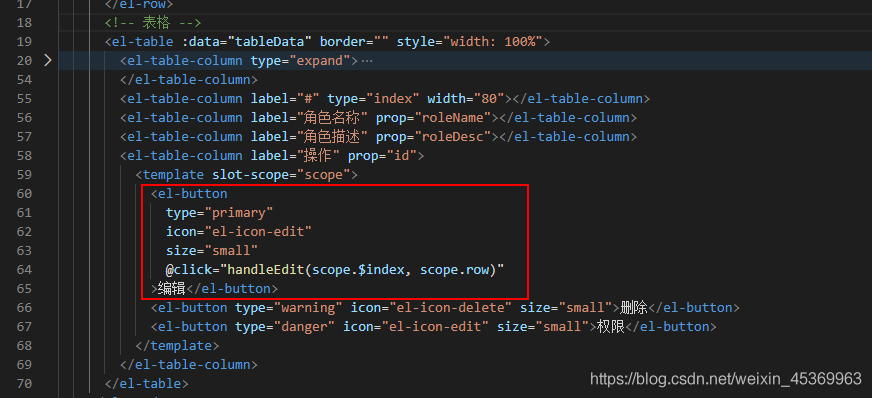Click the "small" size value on line 63
Viewport: 872px width, 398px height.
click(x=230, y=250)
